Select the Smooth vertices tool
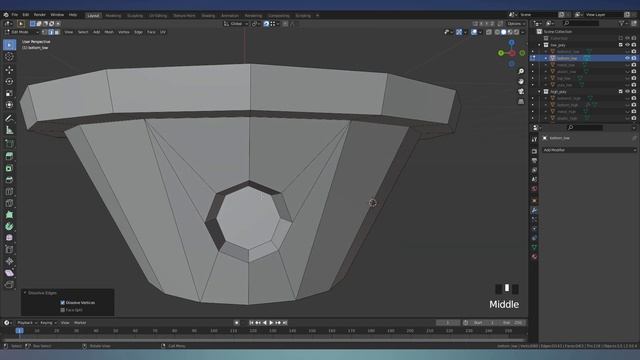The width and height of the screenshot is (640, 360). 9,238
